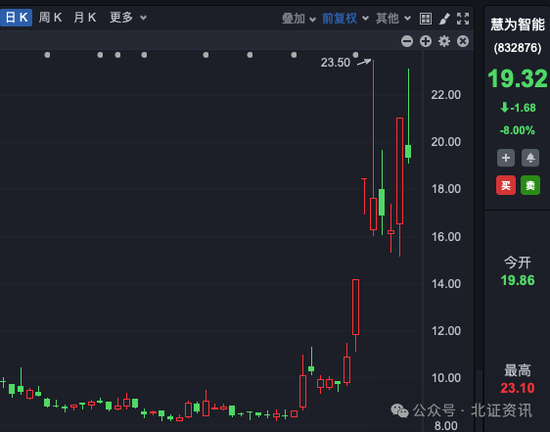Click tallest red candlestick reaching 23.50

pyautogui.click(x=373, y=214)
